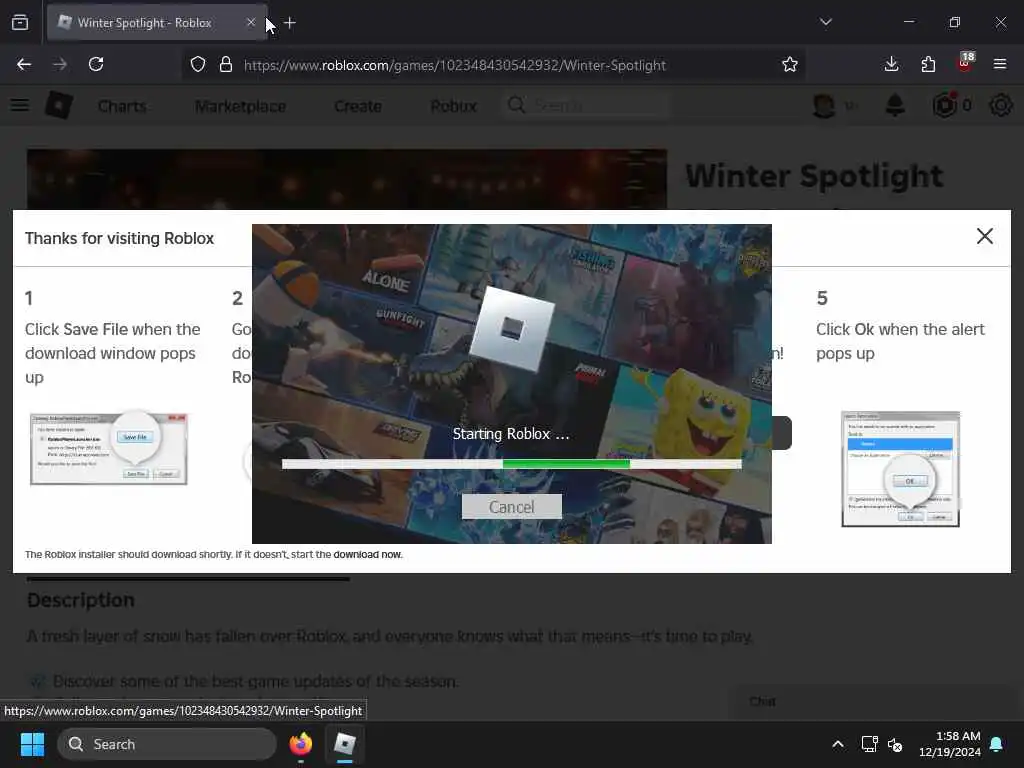Click the Winter Spotlight game title
Screen dimensions: 1024x768
pyautogui.click(x=814, y=176)
